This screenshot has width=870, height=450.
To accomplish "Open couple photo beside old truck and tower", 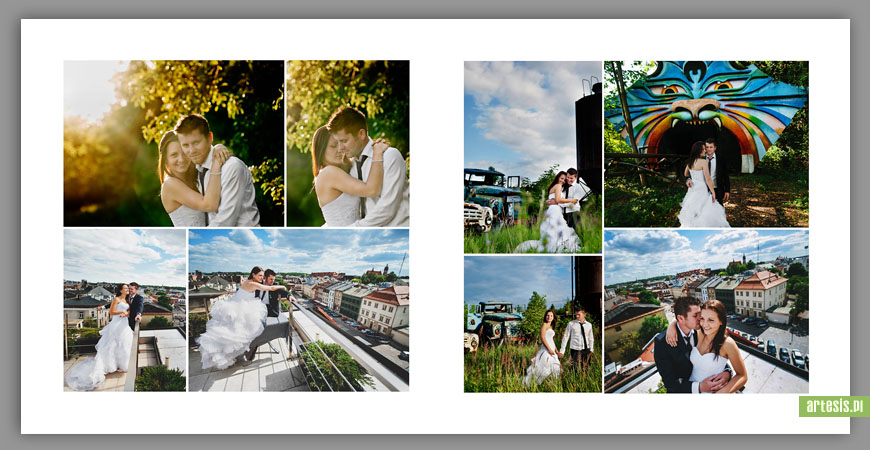I will point(533,157).
